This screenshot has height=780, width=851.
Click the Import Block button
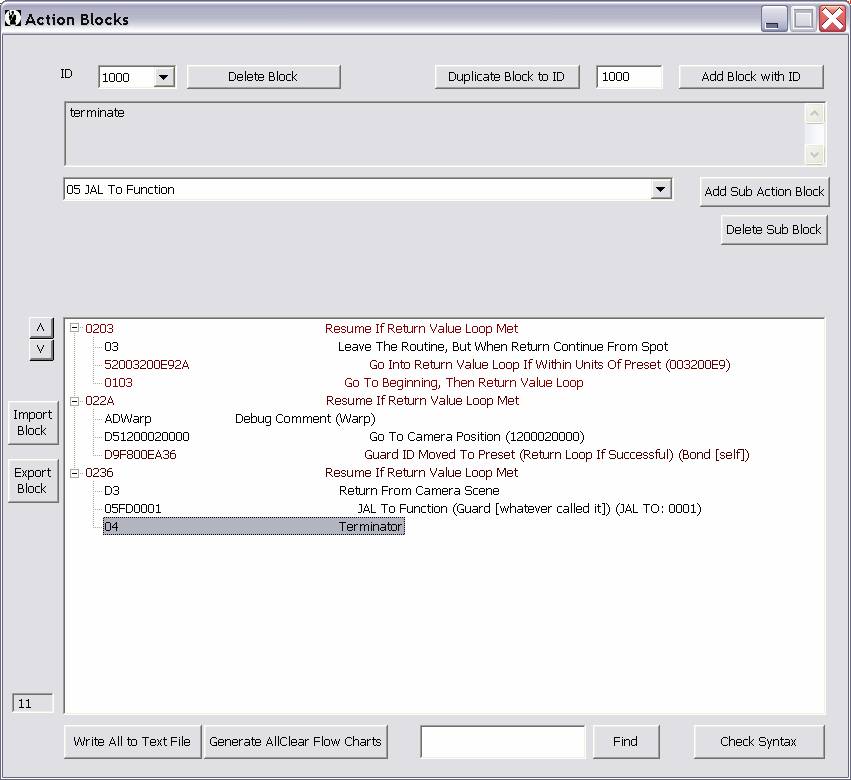click(x=33, y=422)
